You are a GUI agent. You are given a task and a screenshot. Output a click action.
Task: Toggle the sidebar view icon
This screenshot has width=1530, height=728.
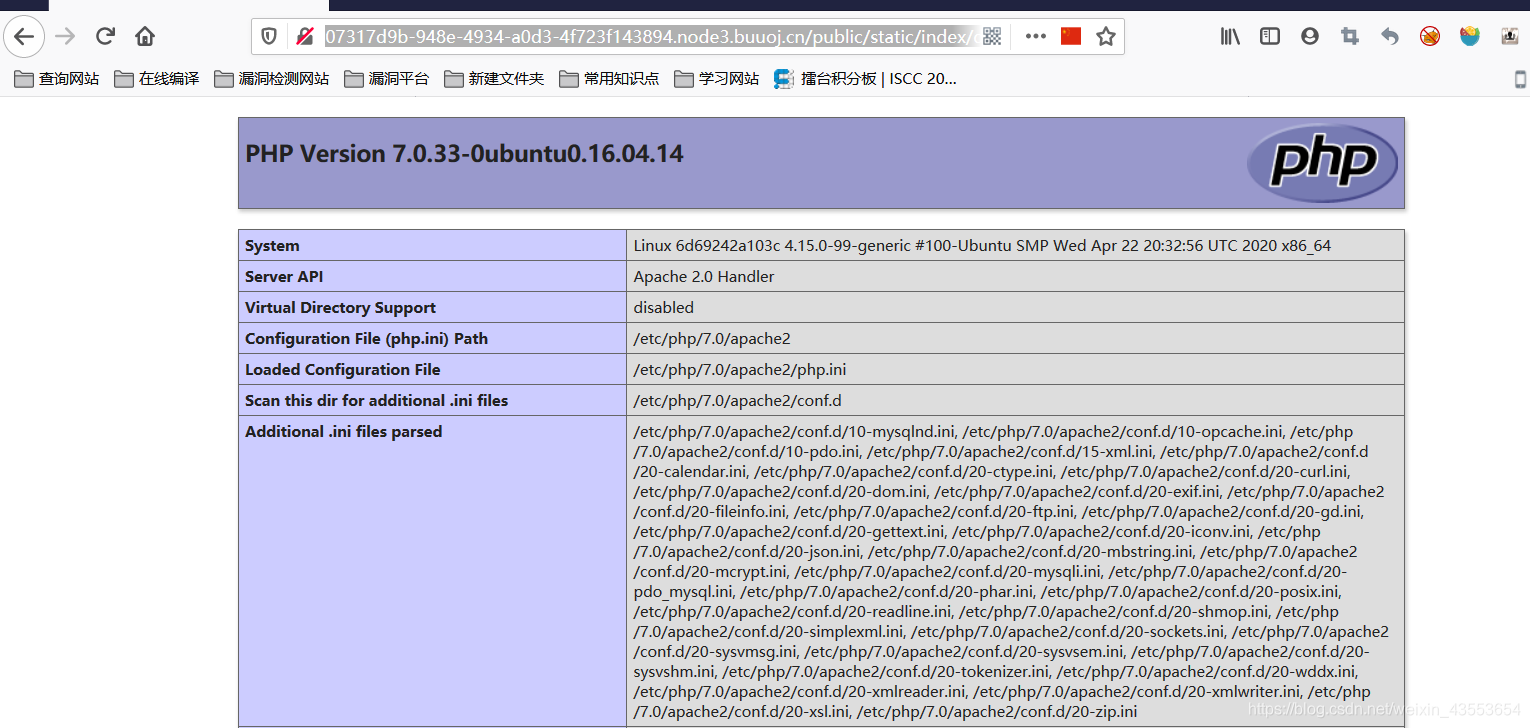pyautogui.click(x=1270, y=37)
